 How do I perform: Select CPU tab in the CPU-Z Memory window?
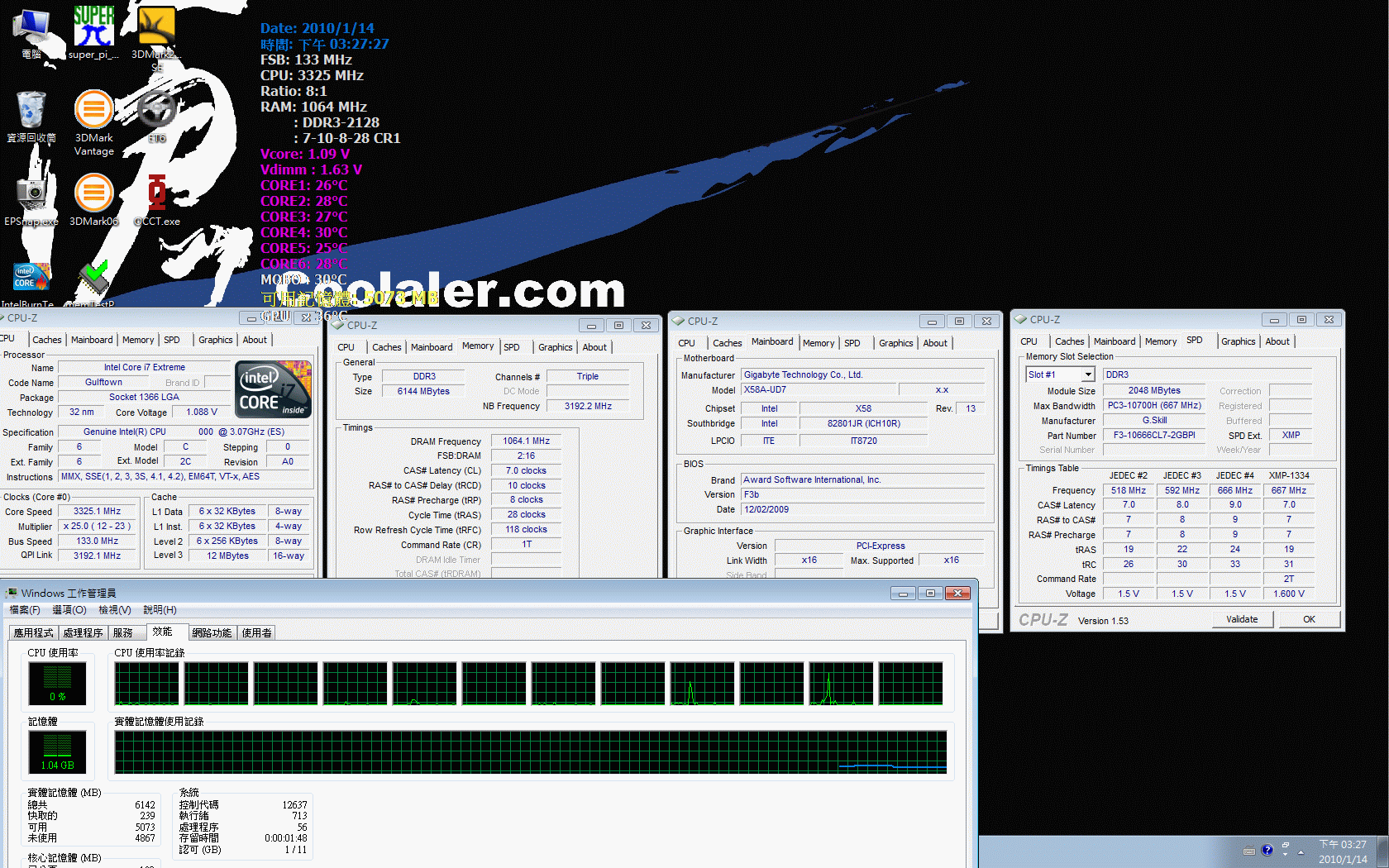click(x=346, y=347)
